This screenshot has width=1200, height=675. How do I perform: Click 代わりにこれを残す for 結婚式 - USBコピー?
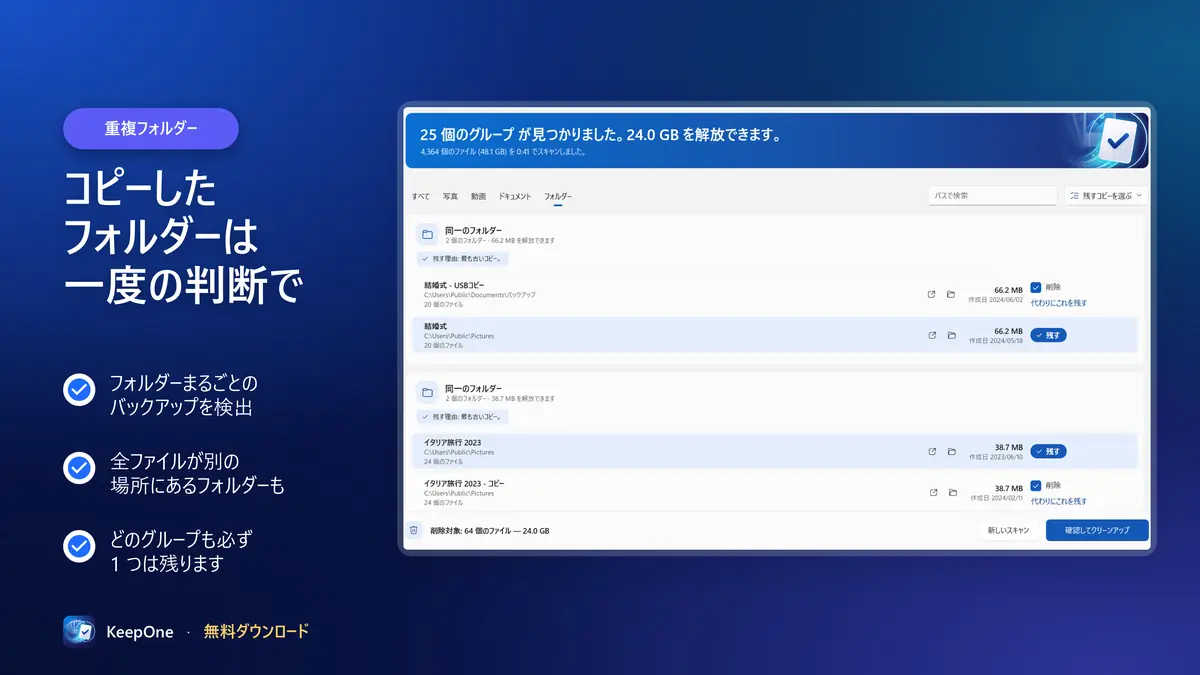tap(1059, 303)
